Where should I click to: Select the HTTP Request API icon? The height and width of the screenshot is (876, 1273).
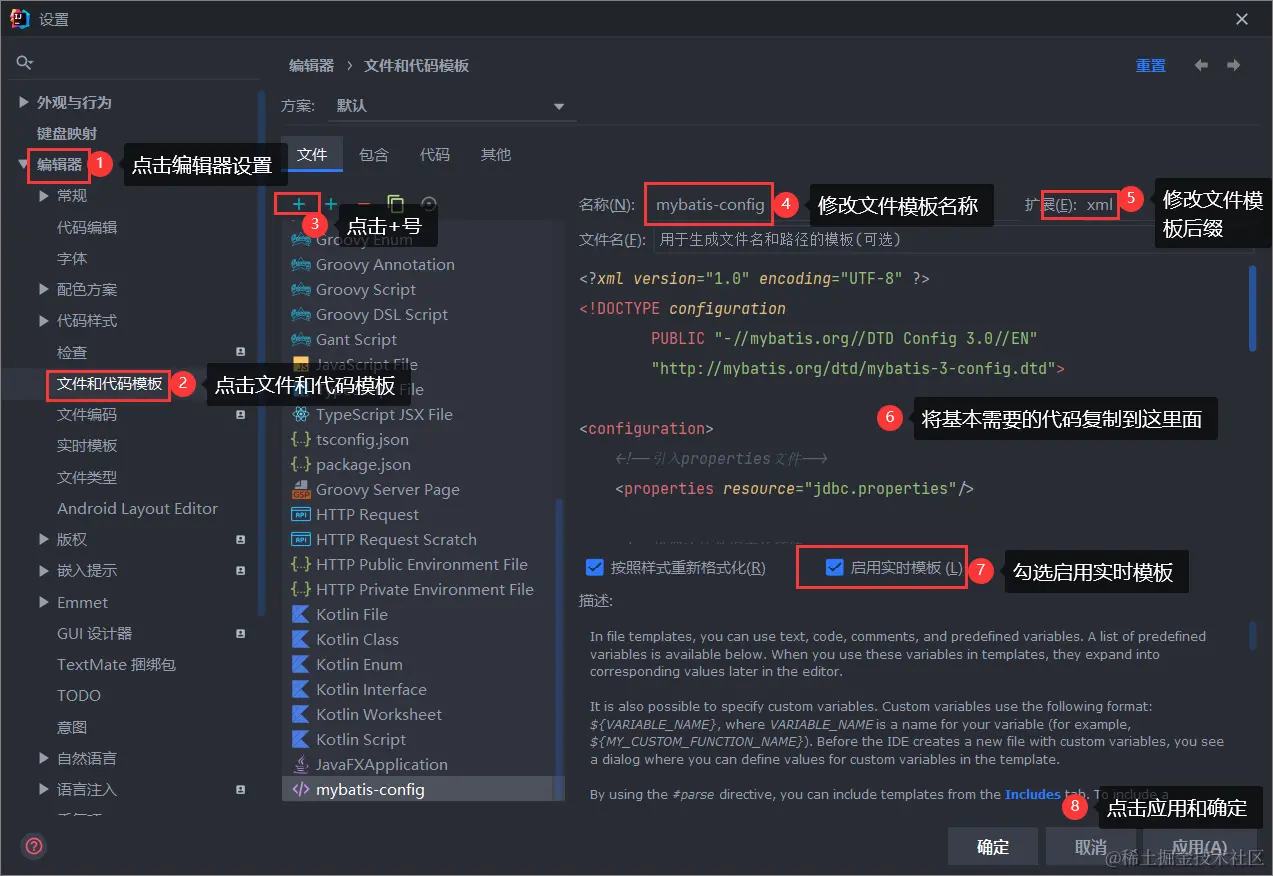(x=300, y=514)
